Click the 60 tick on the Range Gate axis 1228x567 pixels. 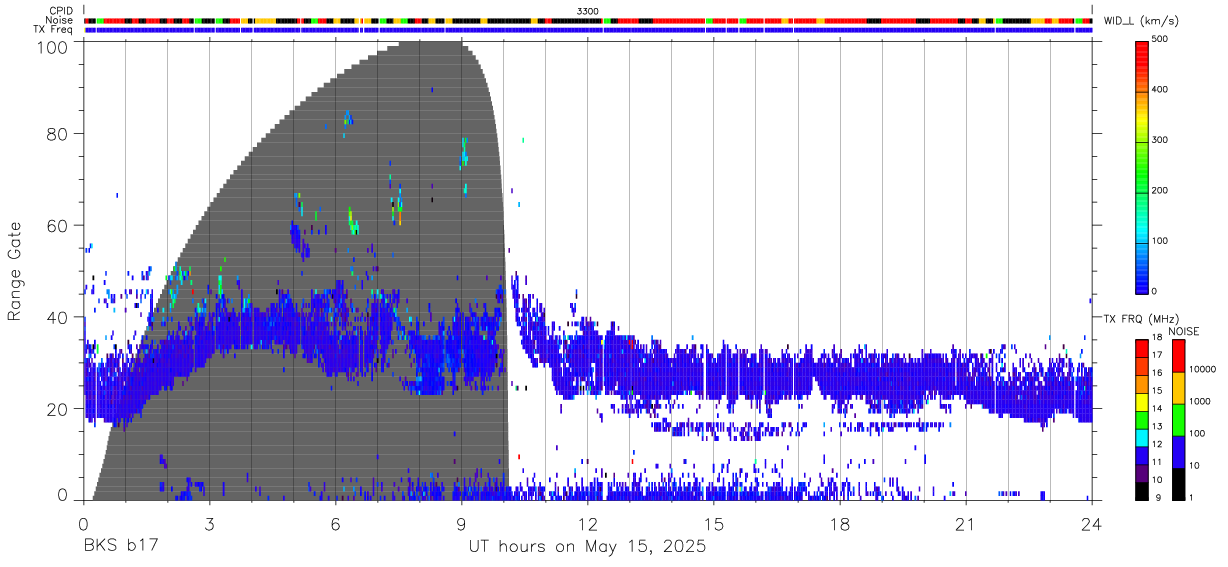56,226
